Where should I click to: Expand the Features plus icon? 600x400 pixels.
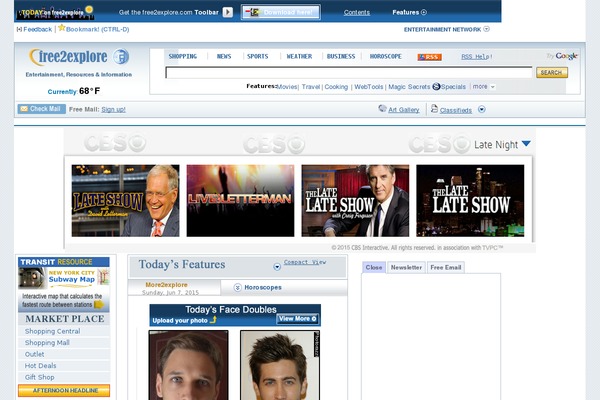tap(424, 12)
